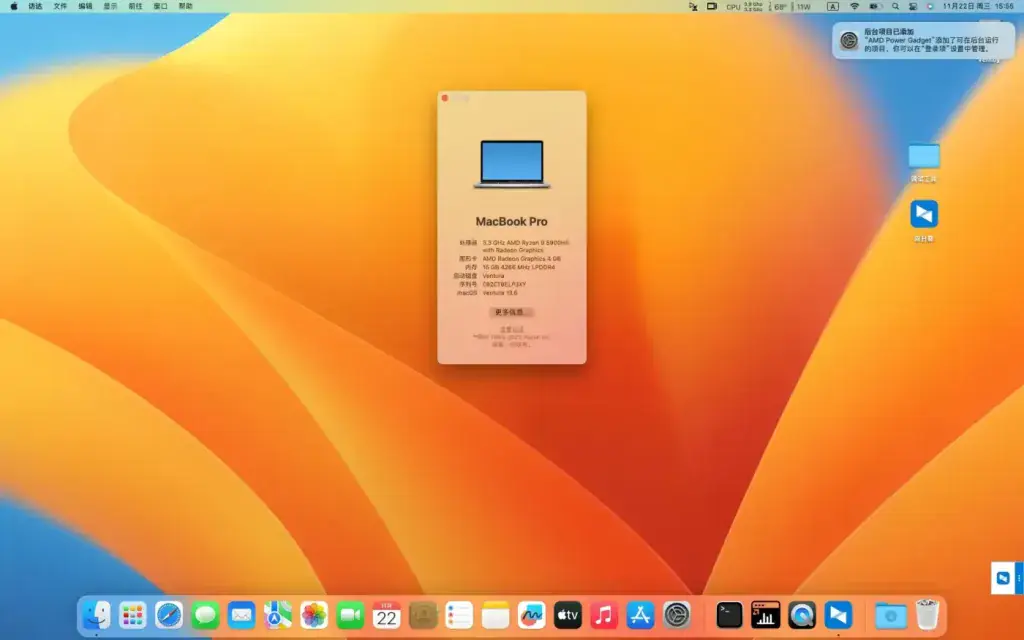Open the blue folder on desktop
This screenshot has height=640, width=1024.
pyautogui.click(x=923, y=156)
